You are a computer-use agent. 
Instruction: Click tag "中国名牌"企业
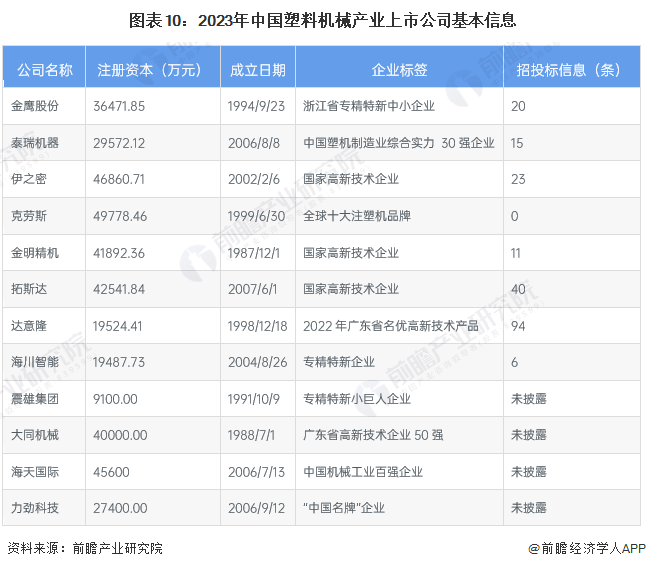tap(344, 508)
